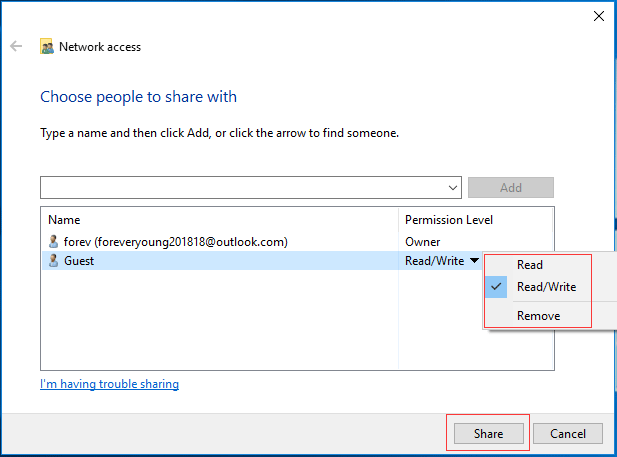Click the Permission Level column header
This screenshot has height=457, width=617.
[x=449, y=219]
